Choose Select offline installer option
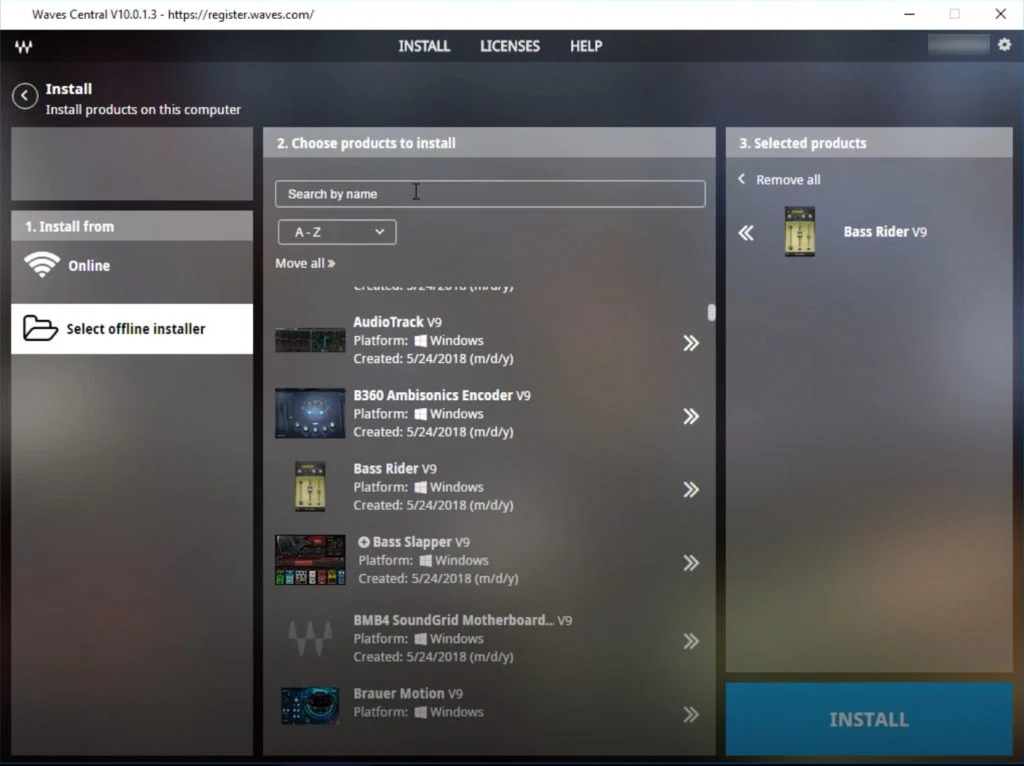 pos(132,328)
